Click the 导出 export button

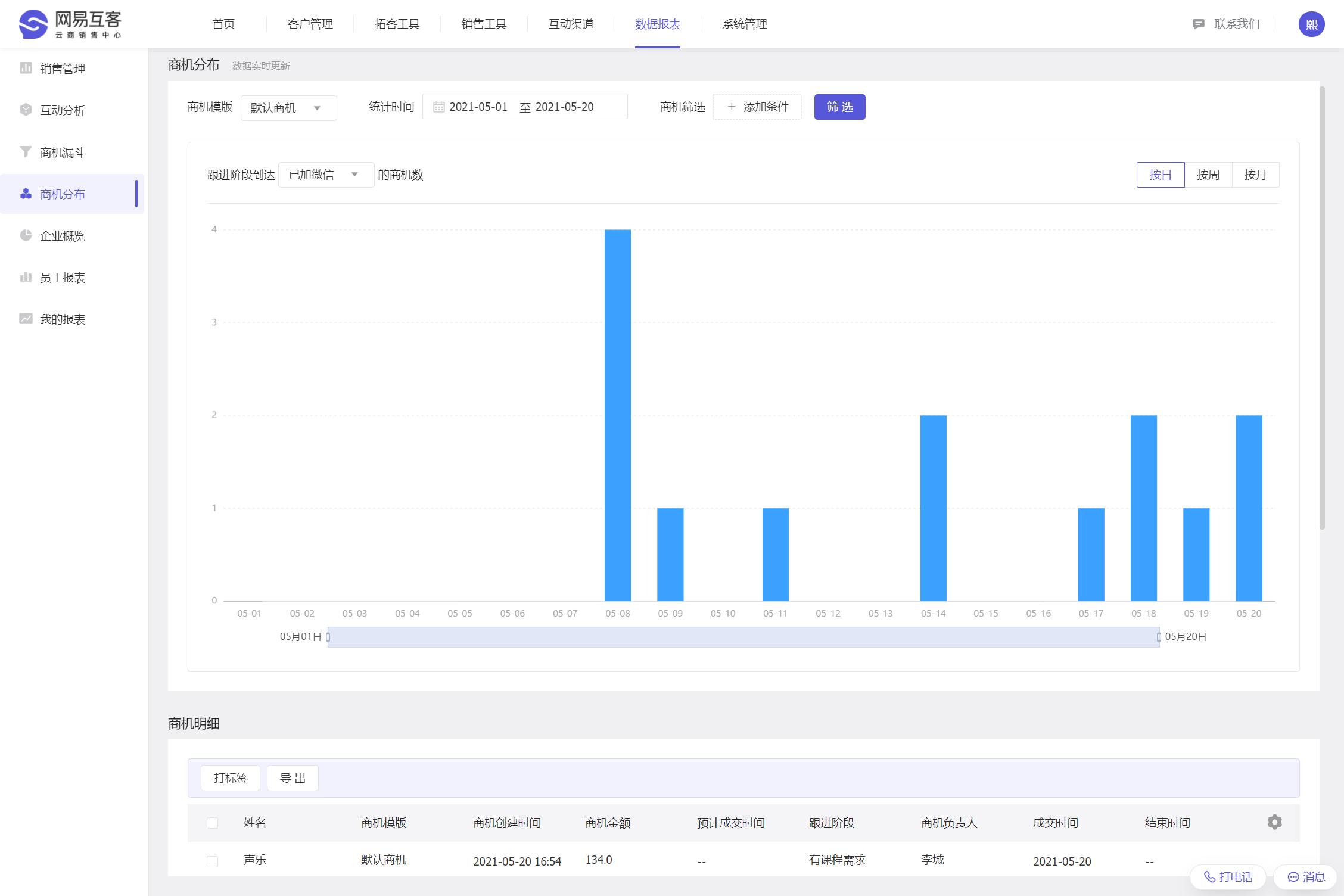[x=293, y=778]
